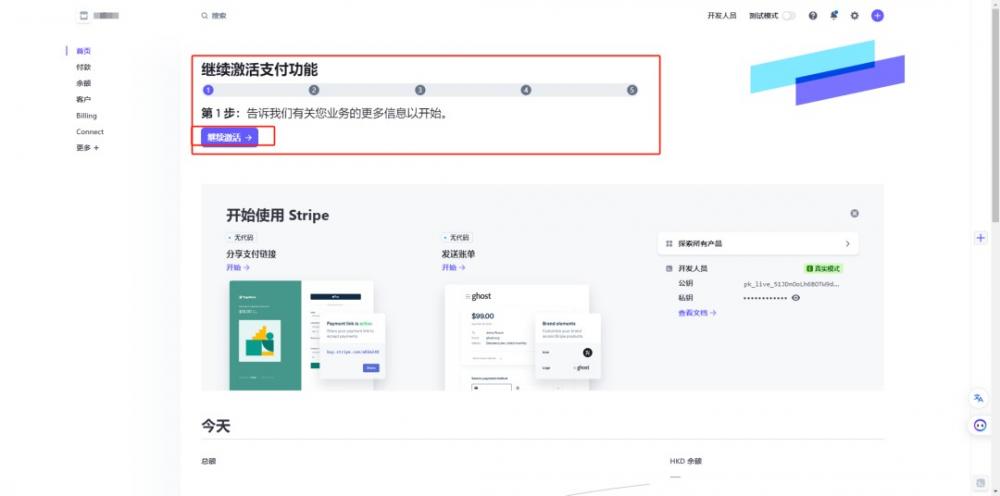Click the masked secret key dots
The height and width of the screenshot is (496, 1000).
(x=765, y=298)
